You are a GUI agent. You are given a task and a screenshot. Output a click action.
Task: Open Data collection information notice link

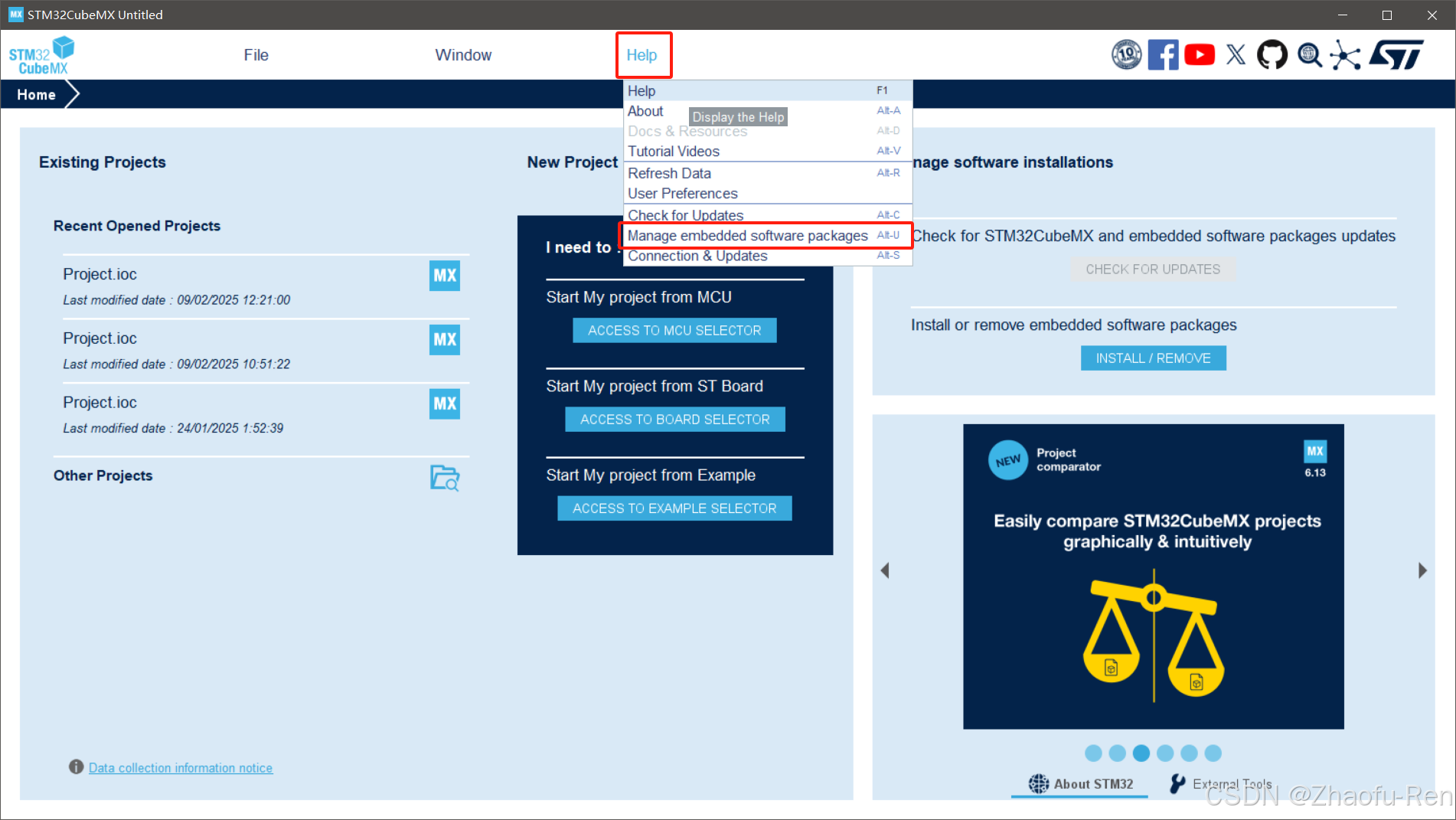pyautogui.click(x=181, y=767)
